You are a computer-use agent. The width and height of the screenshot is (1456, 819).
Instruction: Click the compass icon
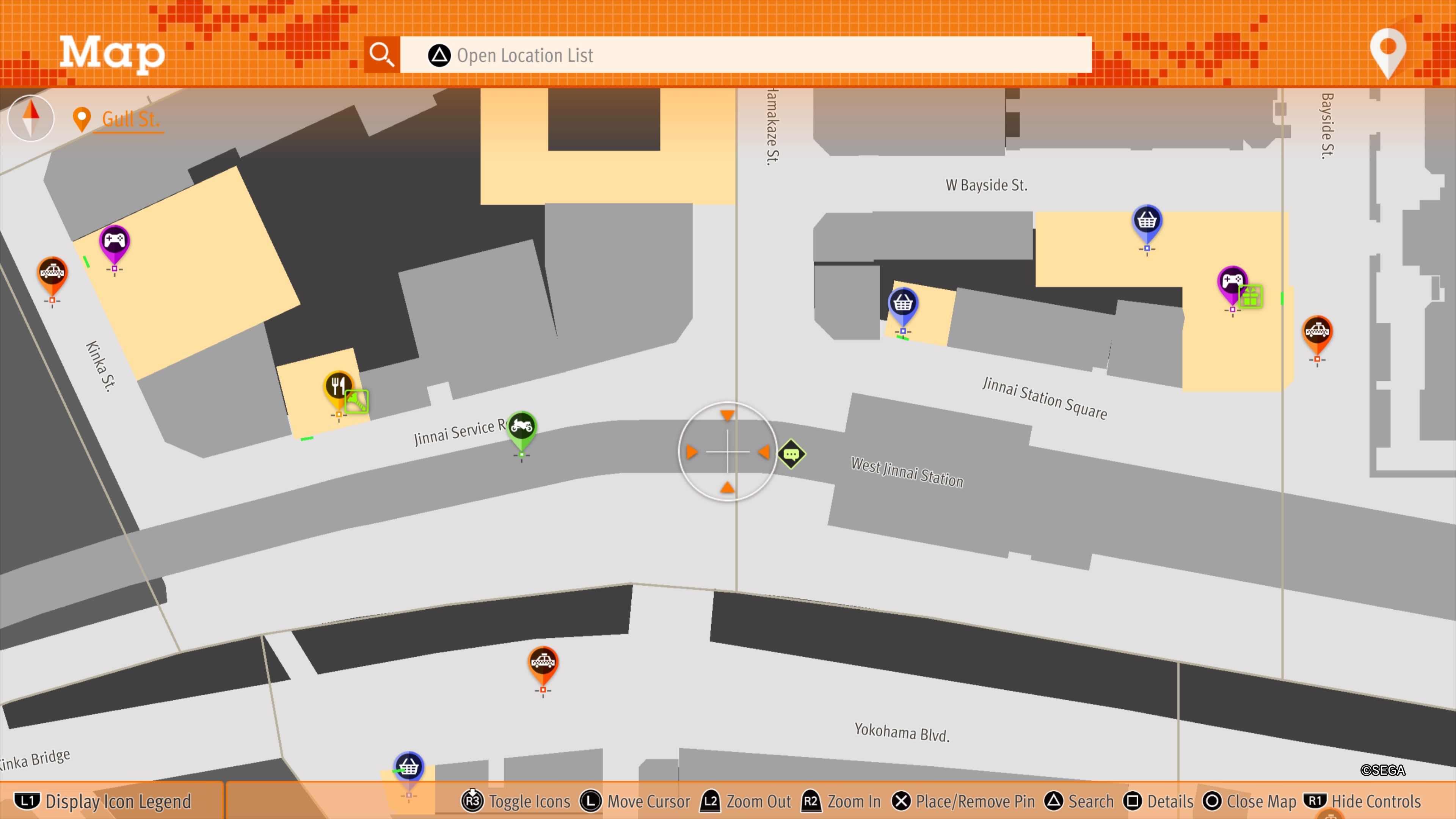coord(31,118)
